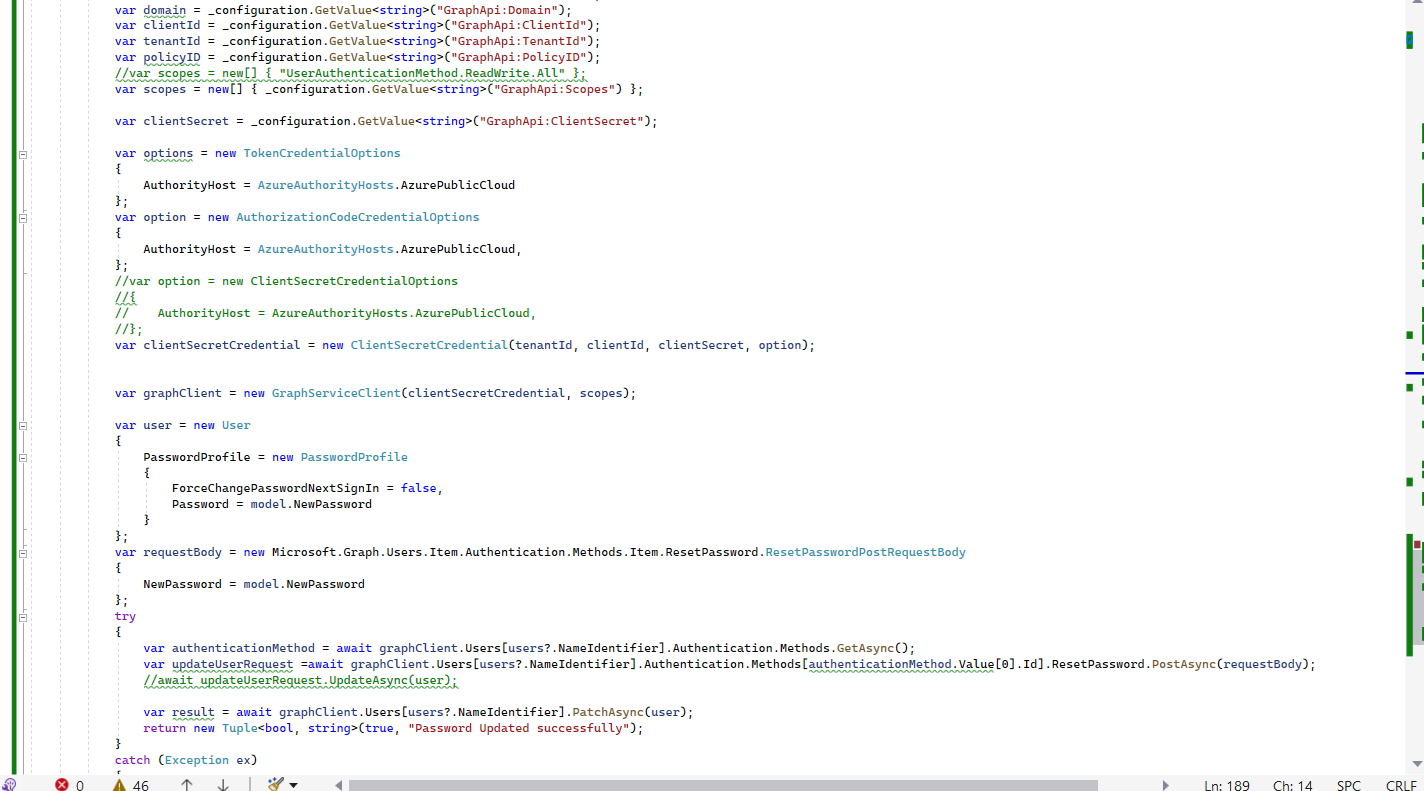
Task: Click the ClientSecretCredential constructor type
Action: pos(429,345)
